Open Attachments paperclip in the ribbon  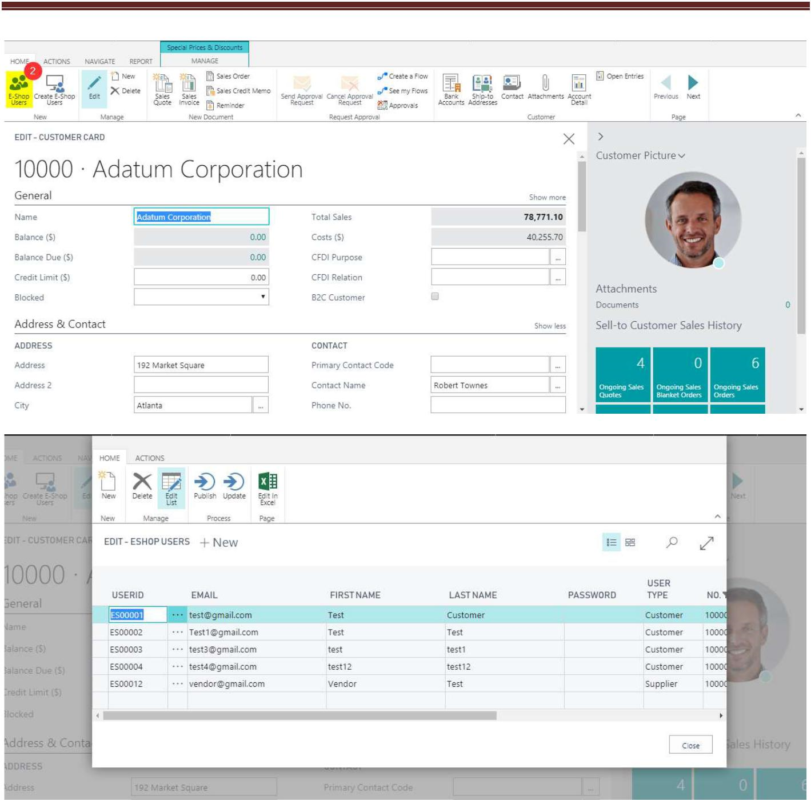coord(546,87)
